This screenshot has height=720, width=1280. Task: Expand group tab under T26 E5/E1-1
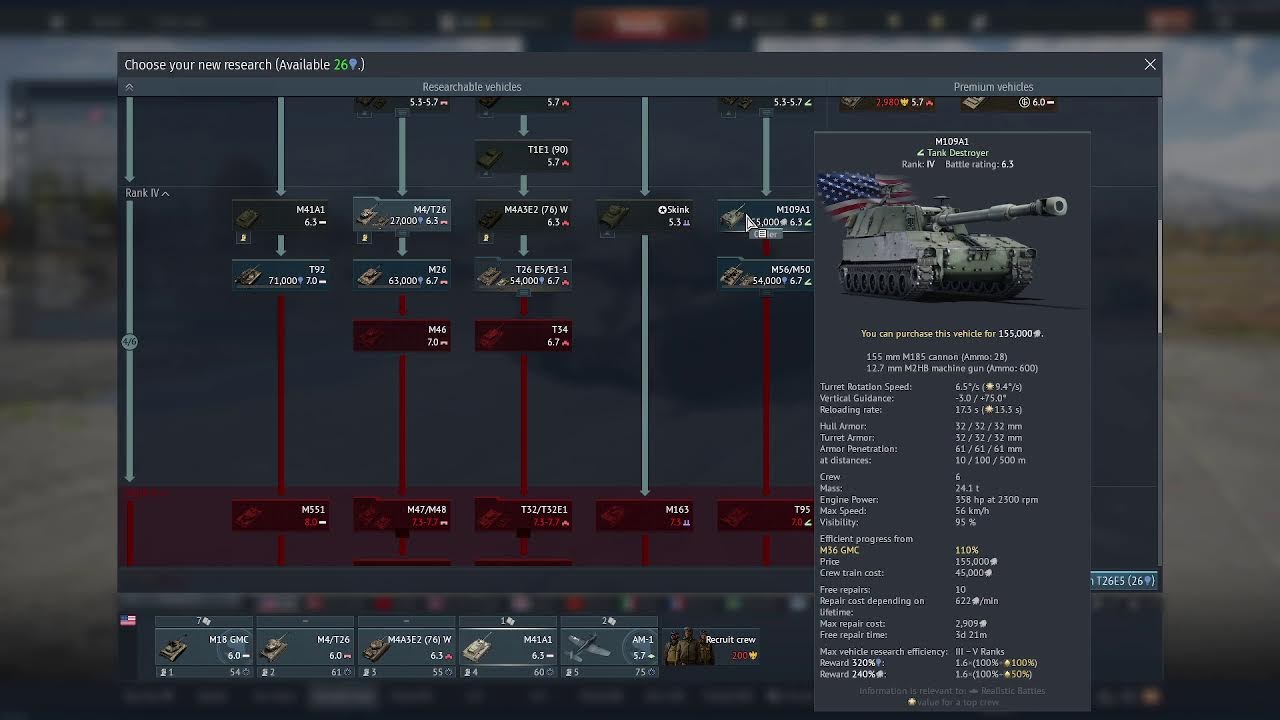pyautogui.click(x=523, y=294)
